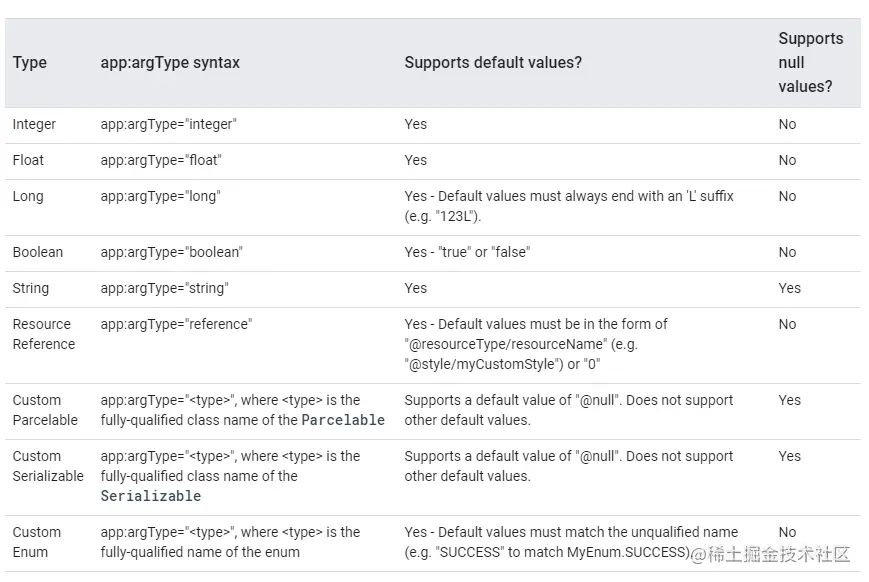Select the "Integer" type cell
The height and width of the screenshot is (582, 869).
34,125
